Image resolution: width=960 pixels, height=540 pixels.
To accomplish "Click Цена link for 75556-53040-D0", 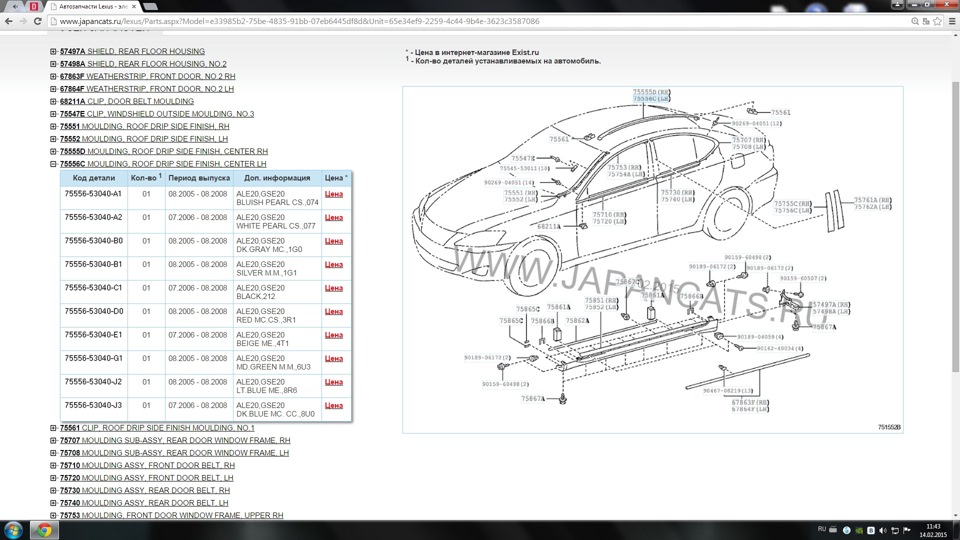I will (334, 312).
